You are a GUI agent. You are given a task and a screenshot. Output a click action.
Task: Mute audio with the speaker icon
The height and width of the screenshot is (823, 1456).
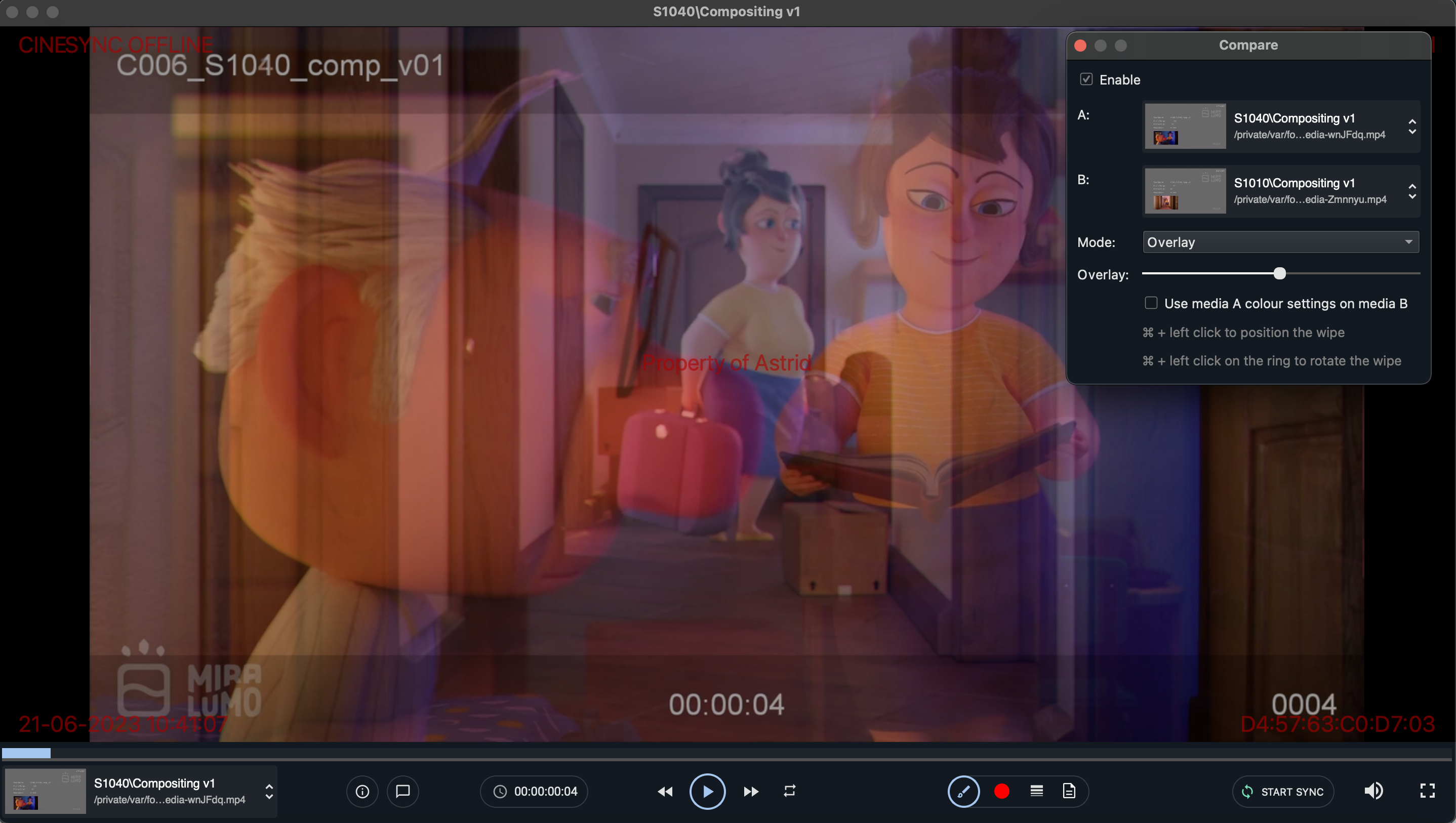point(1373,791)
